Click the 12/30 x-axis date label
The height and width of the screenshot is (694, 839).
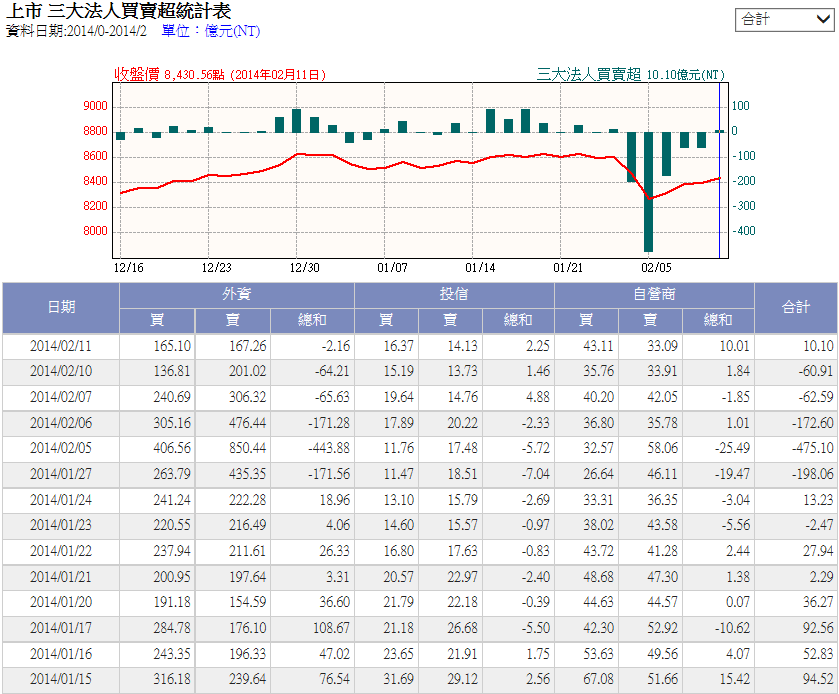[x=304, y=268]
